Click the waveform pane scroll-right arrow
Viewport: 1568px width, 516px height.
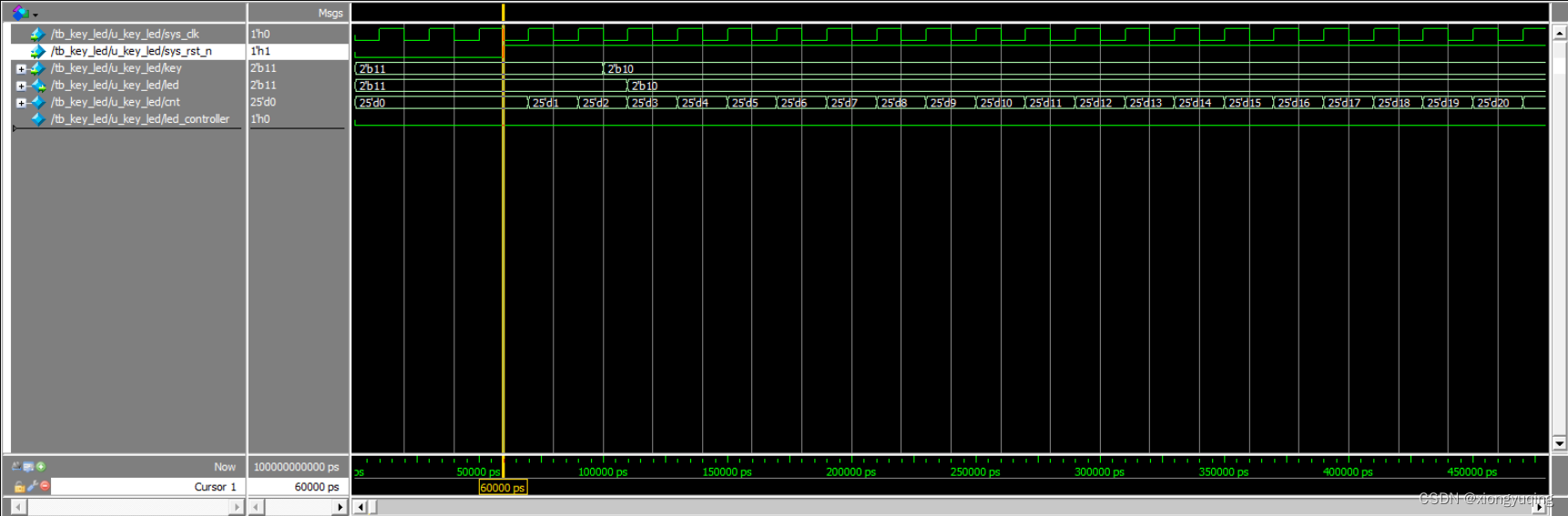(1541, 507)
